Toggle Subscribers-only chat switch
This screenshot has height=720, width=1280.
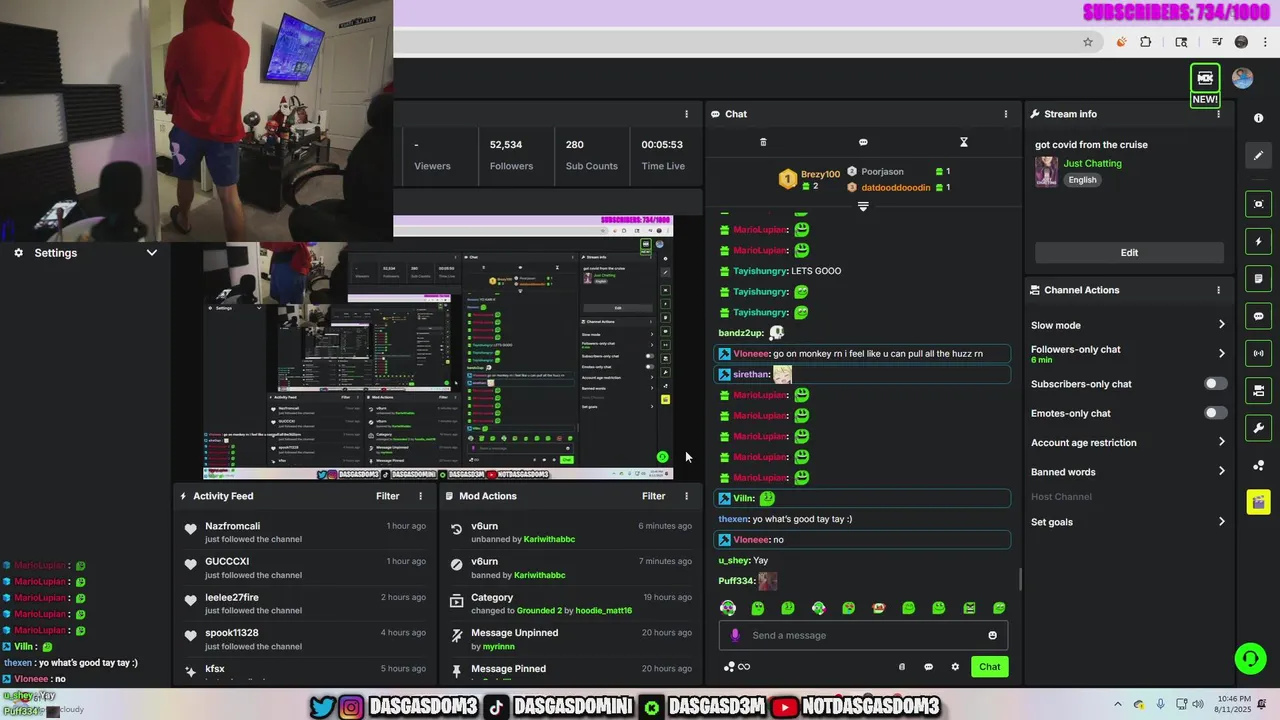click(1215, 384)
